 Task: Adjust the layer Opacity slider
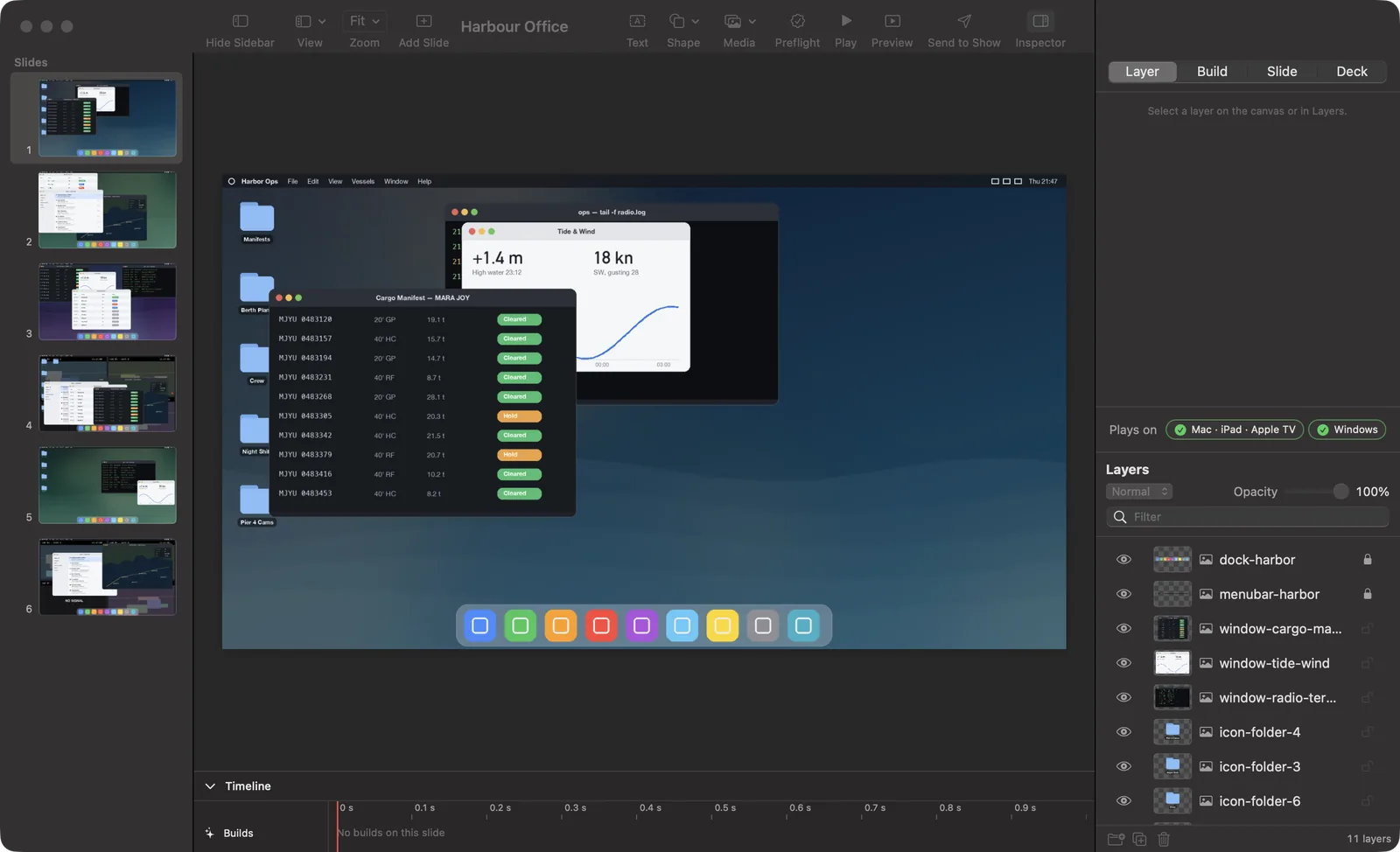(1317, 492)
